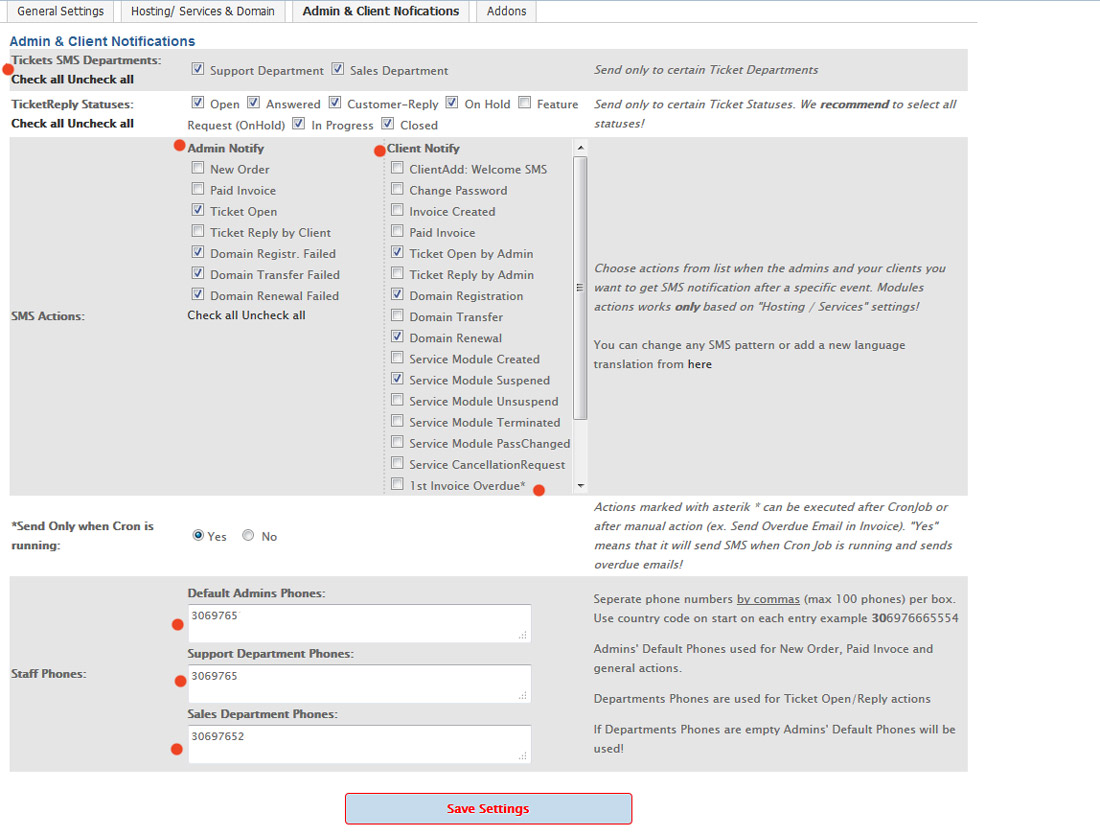Enable Ticket Reply by Client notification
Image resolution: width=1100 pixels, height=836 pixels.
[x=198, y=231]
